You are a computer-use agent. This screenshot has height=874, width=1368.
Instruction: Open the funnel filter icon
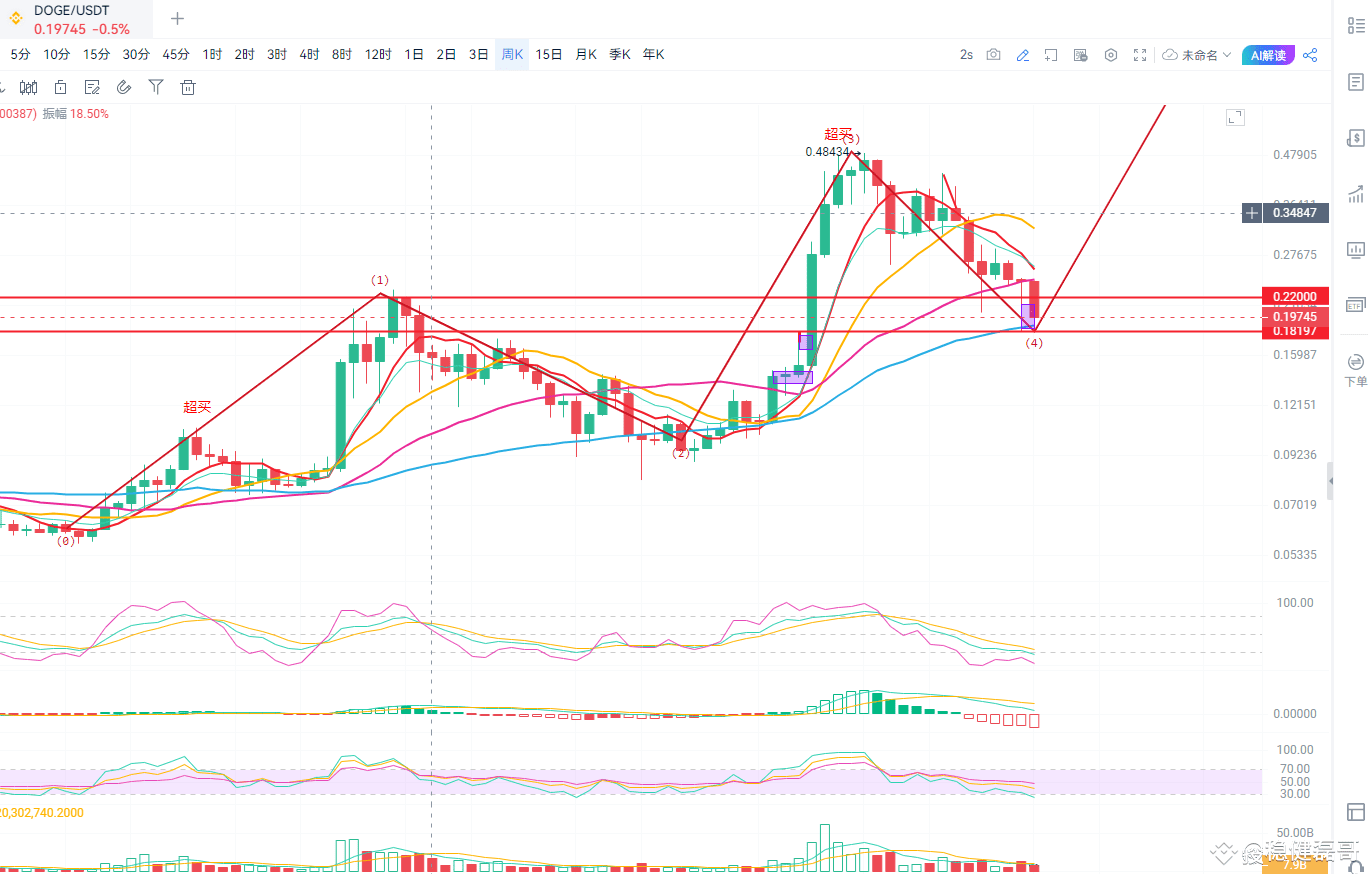point(156,87)
